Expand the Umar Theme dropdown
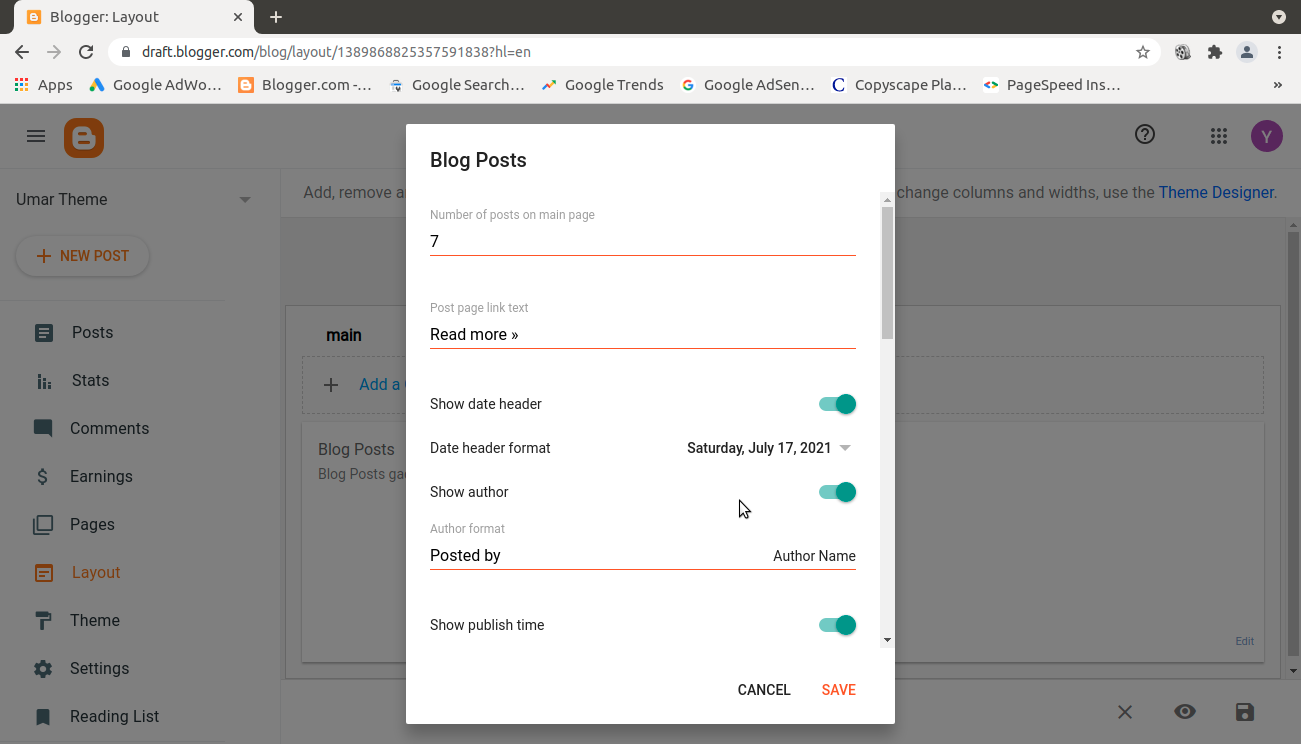This screenshot has width=1301, height=744. click(244, 199)
